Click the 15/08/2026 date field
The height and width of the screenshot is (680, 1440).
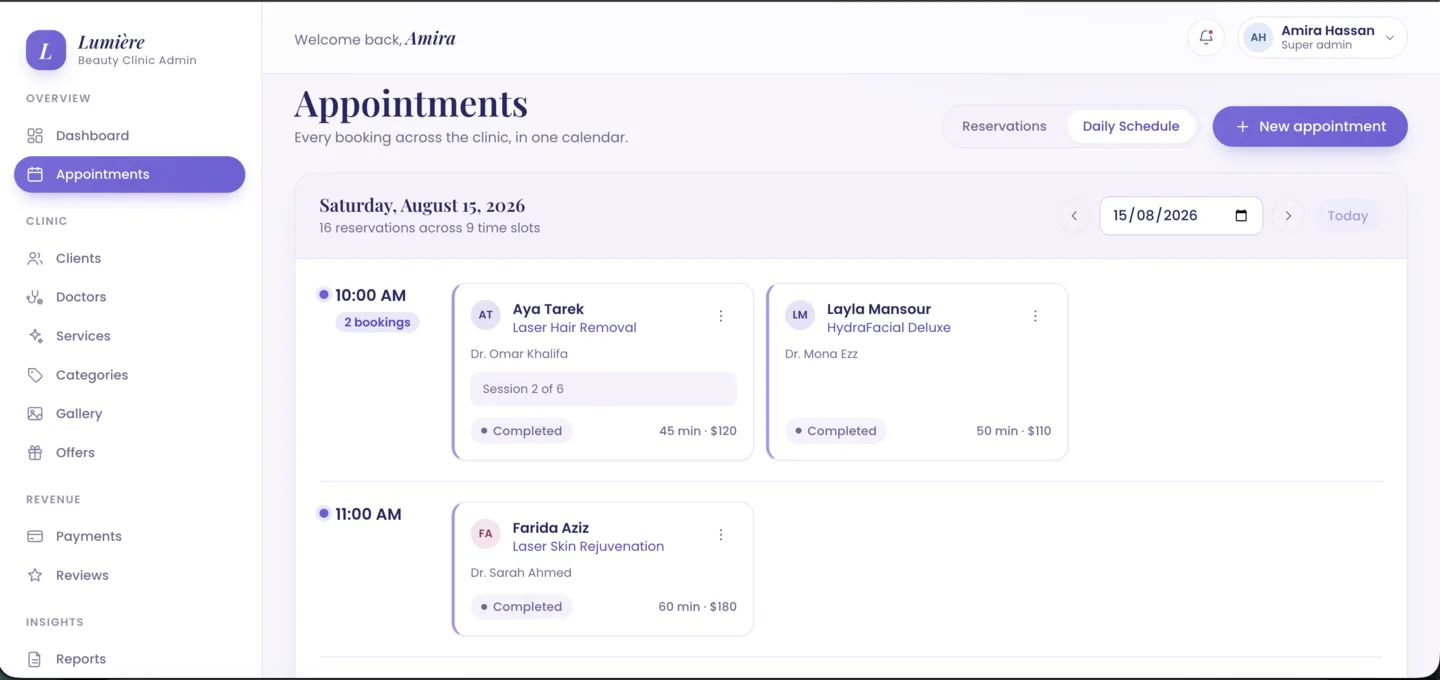tap(1181, 216)
